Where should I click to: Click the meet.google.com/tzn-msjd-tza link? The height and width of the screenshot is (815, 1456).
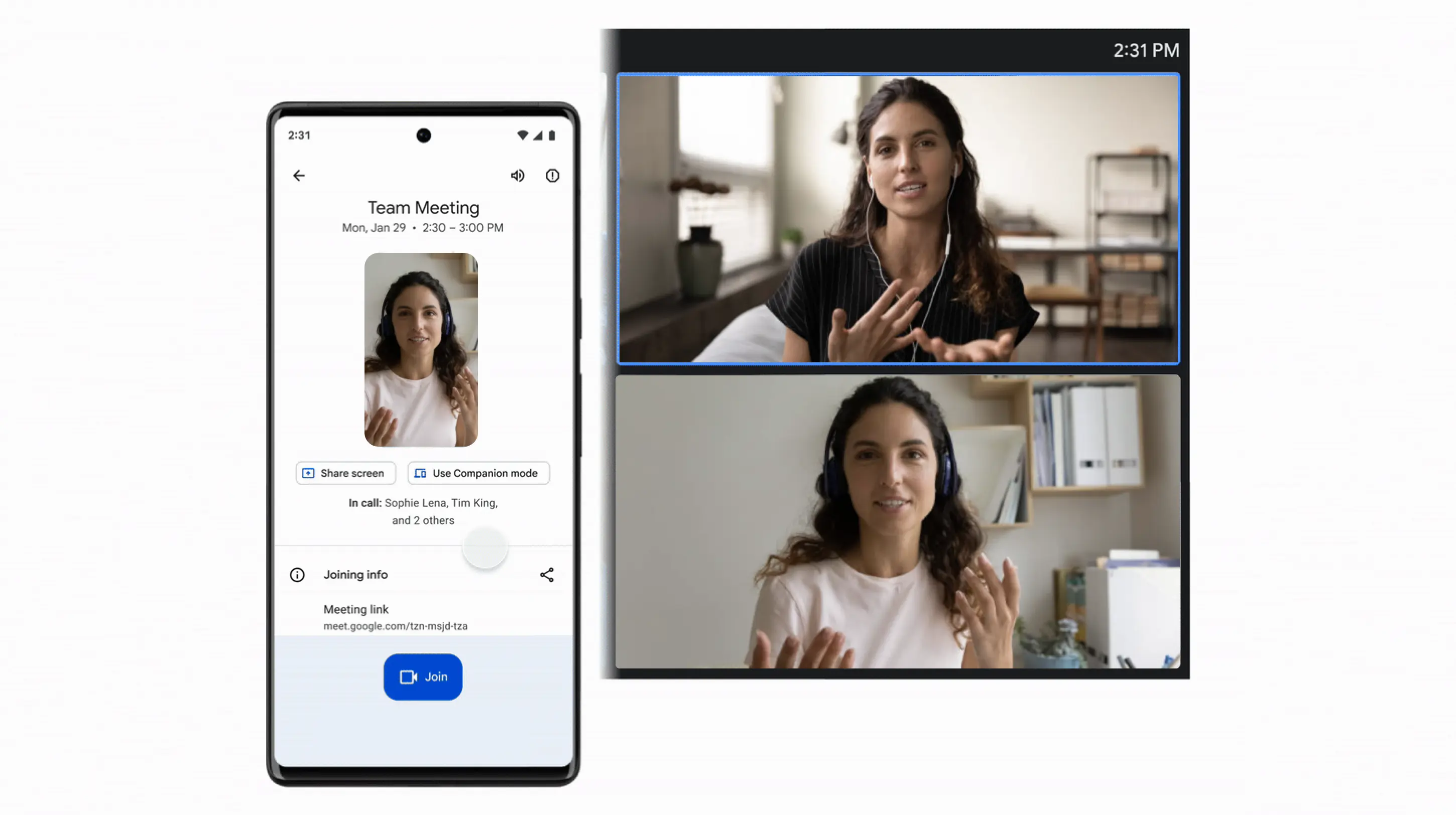coord(395,626)
